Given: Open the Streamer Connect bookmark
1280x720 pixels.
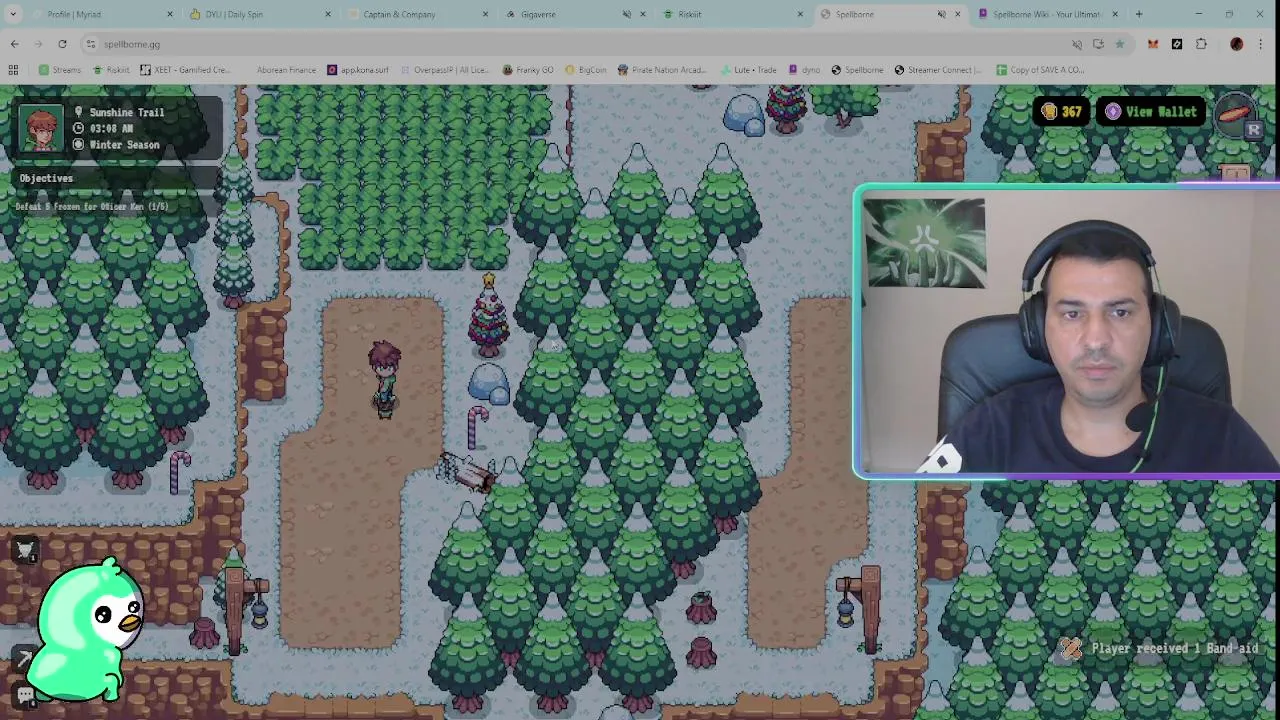Looking at the screenshot, I should coord(938,70).
